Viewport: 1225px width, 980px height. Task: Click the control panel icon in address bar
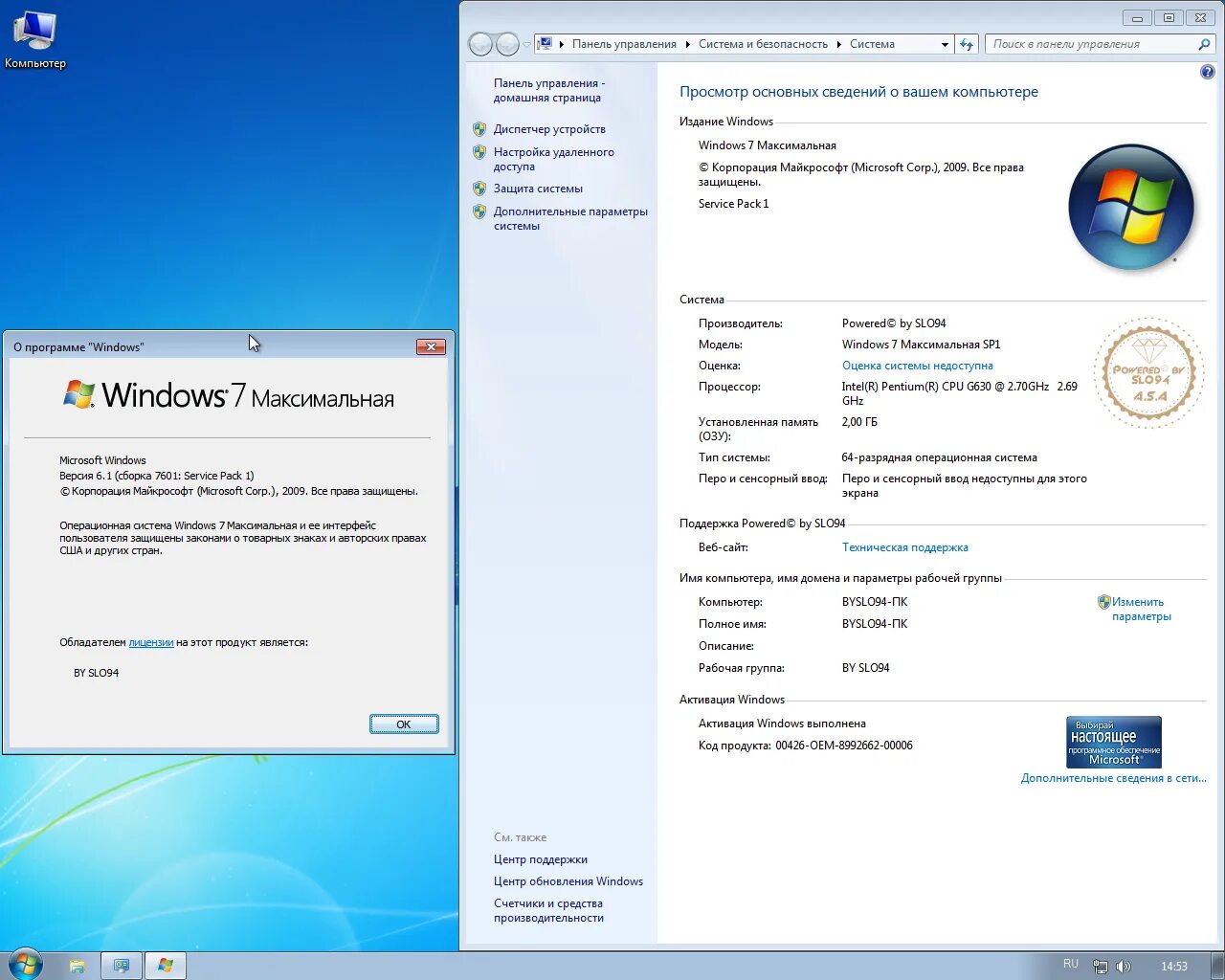click(x=545, y=44)
